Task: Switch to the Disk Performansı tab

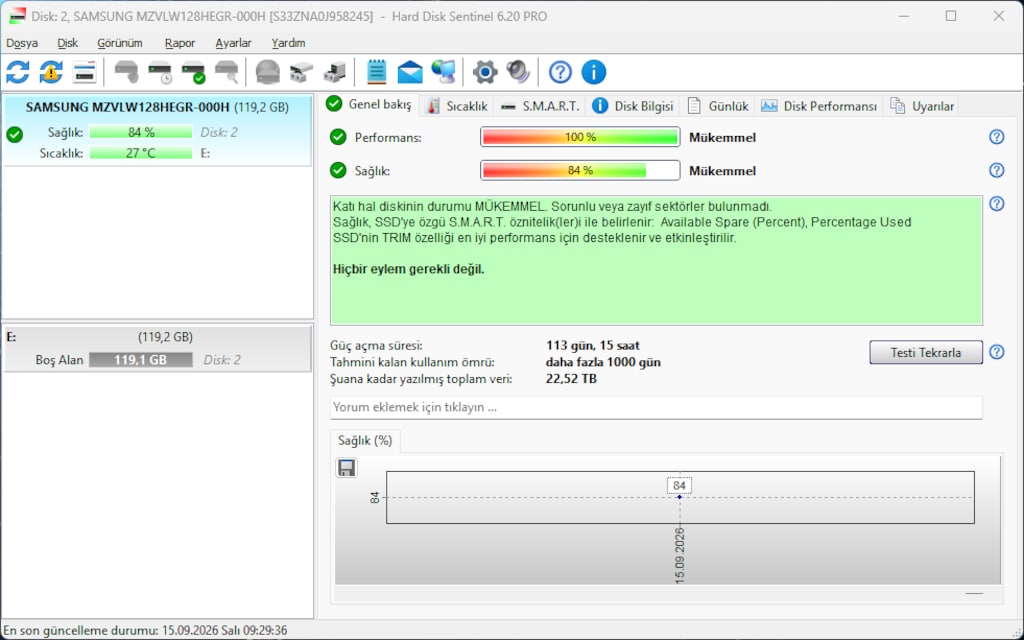Action: [x=819, y=106]
